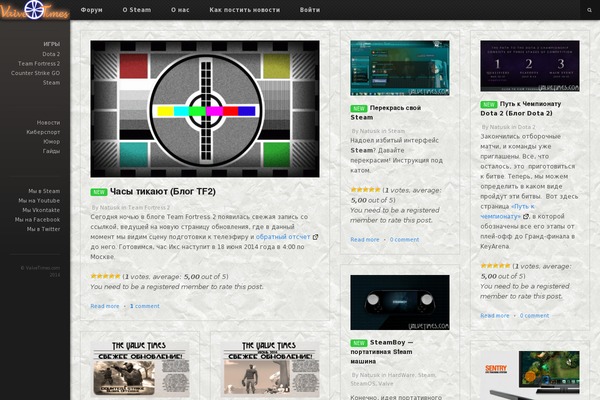Follow the 'обратный отсчет' link
Screen dimensions: 600x400
(x=283, y=237)
